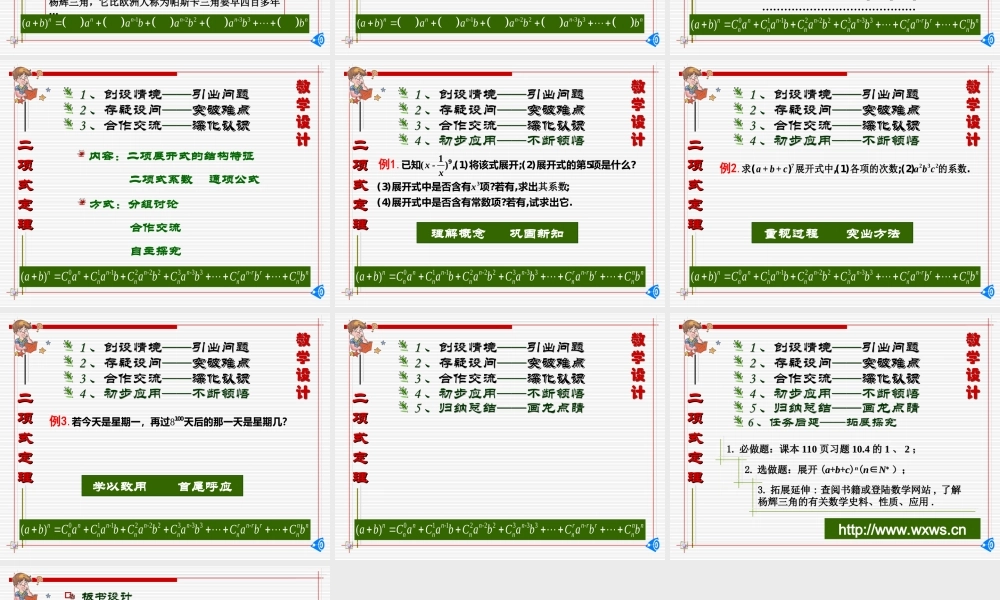
Task: Click the 1. 必做题 homework line
Action: pos(821,449)
